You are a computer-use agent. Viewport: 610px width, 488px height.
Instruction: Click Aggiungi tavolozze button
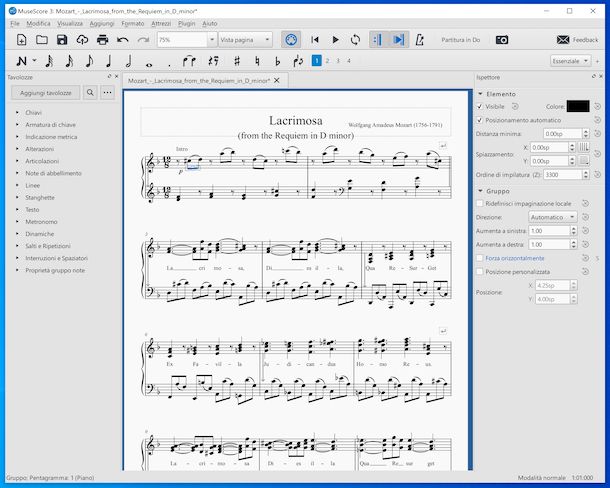pos(46,93)
